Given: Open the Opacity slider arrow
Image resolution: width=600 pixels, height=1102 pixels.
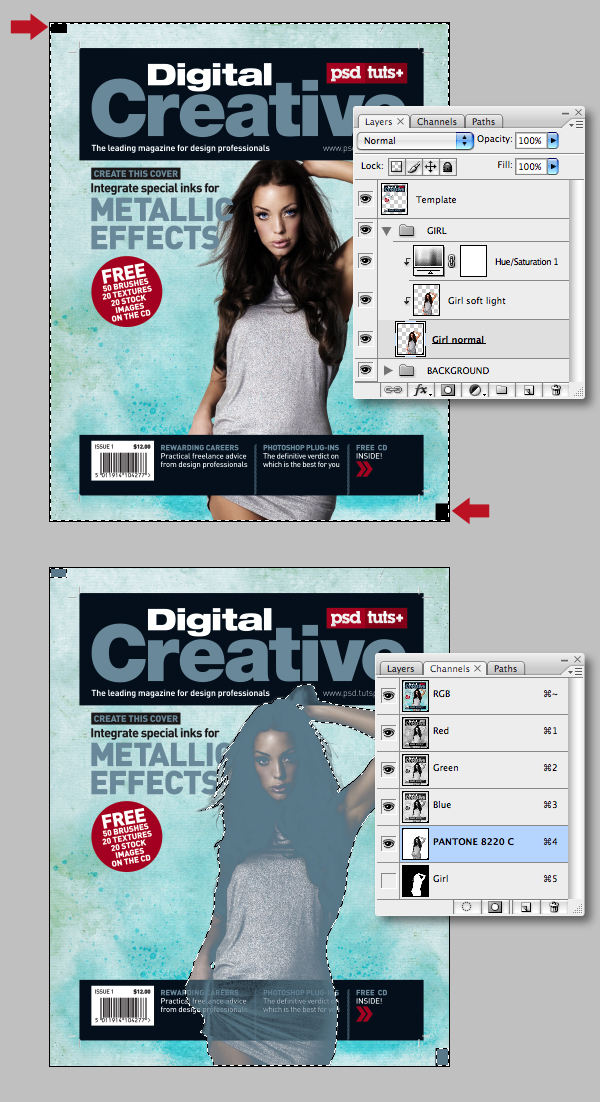Looking at the screenshot, I should point(553,141).
